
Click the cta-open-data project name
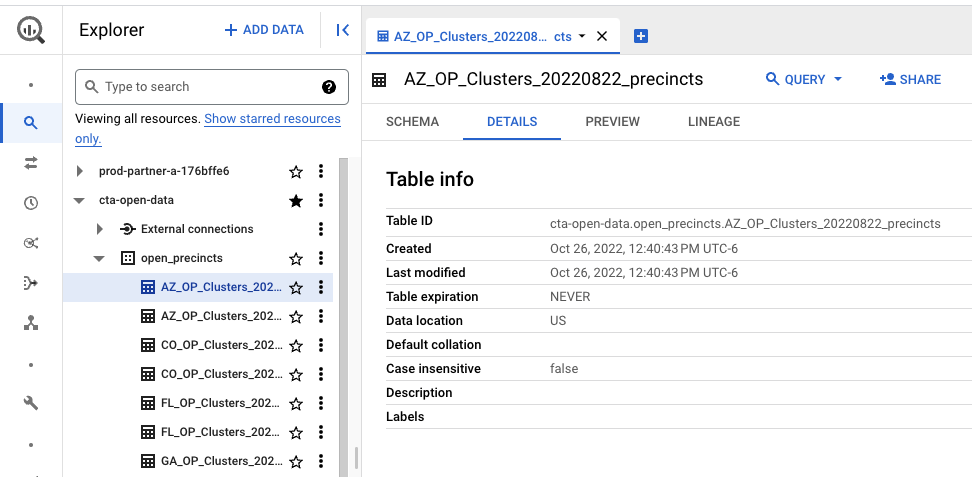point(136,200)
